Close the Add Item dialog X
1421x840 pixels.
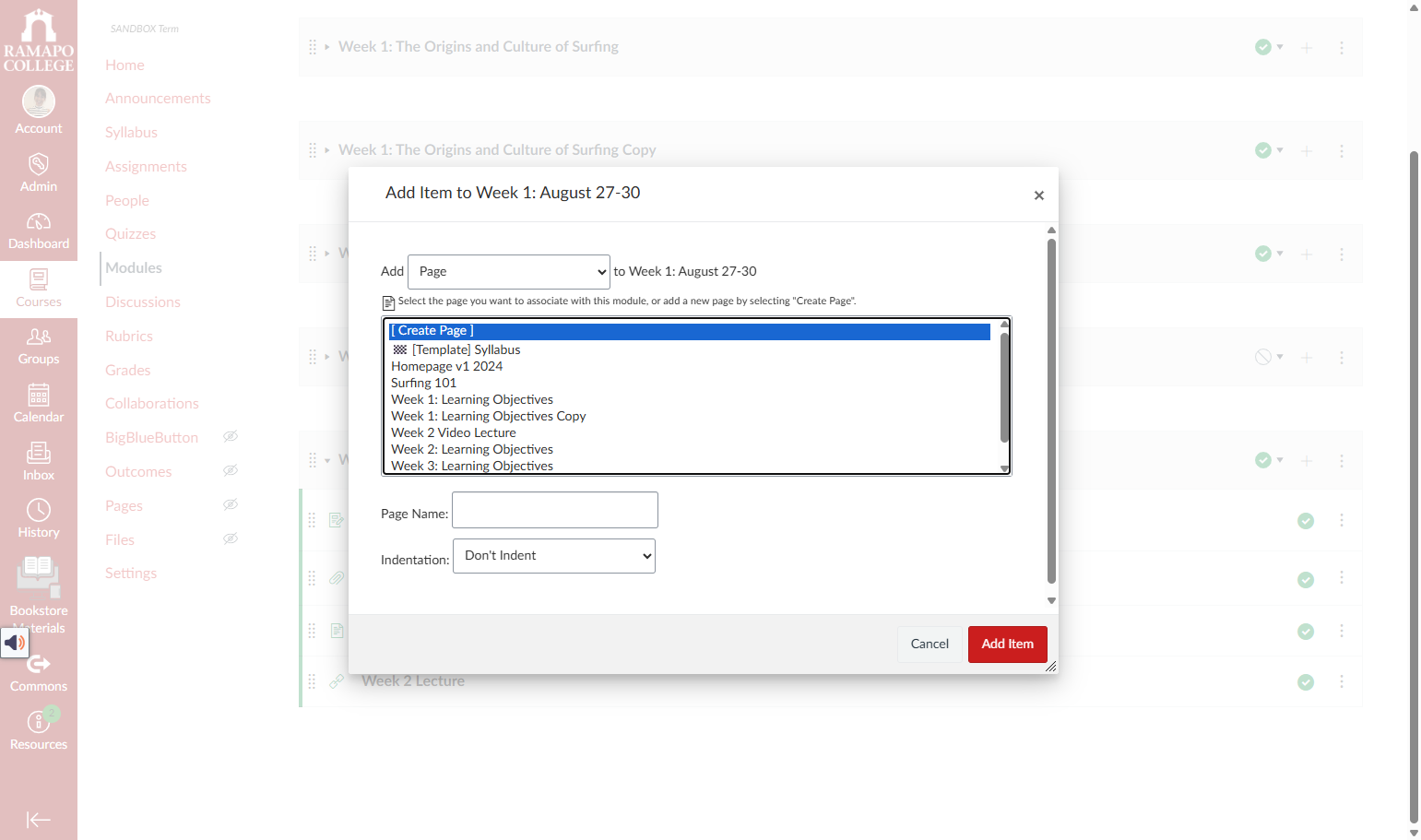pyautogui.click(x=1039, y=195)
